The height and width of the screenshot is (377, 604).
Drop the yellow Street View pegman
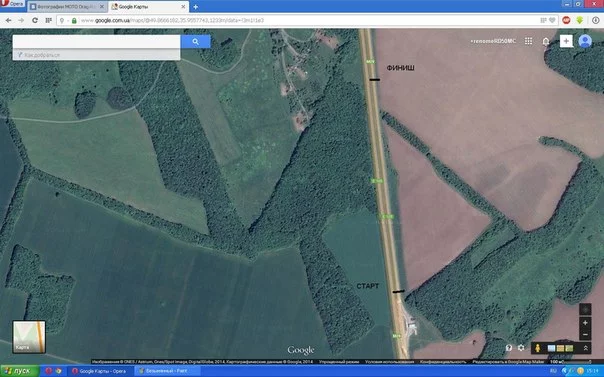tap(537, 348)
